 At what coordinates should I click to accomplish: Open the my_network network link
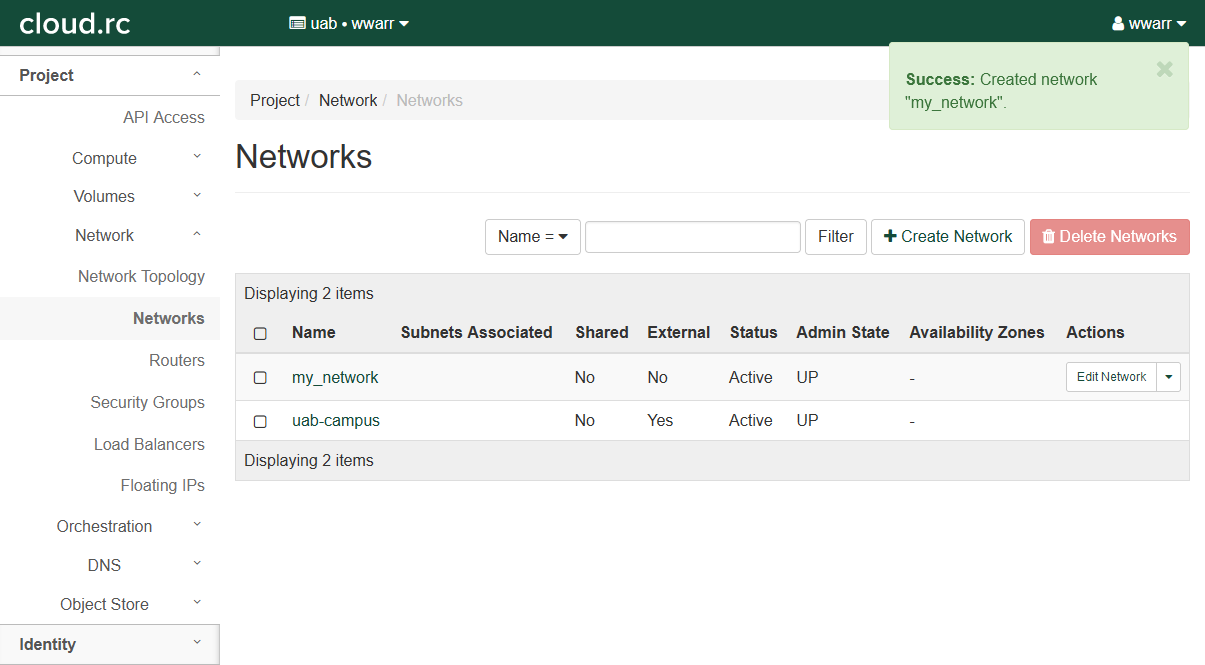tap(335, 377)
